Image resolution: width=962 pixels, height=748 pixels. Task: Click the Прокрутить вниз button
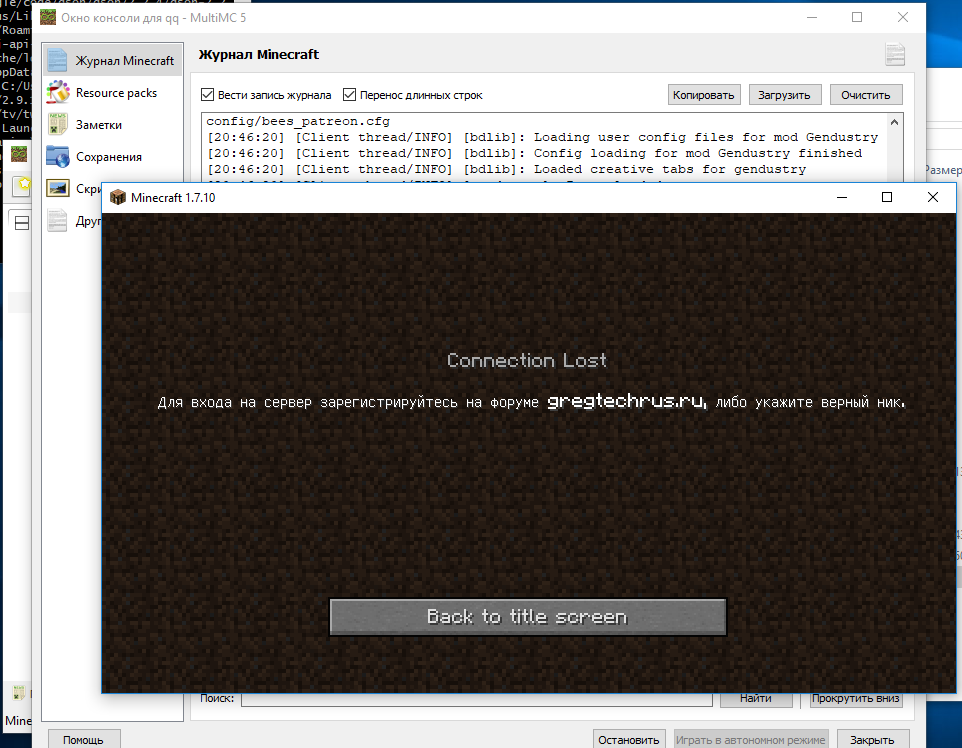(856, 698)
